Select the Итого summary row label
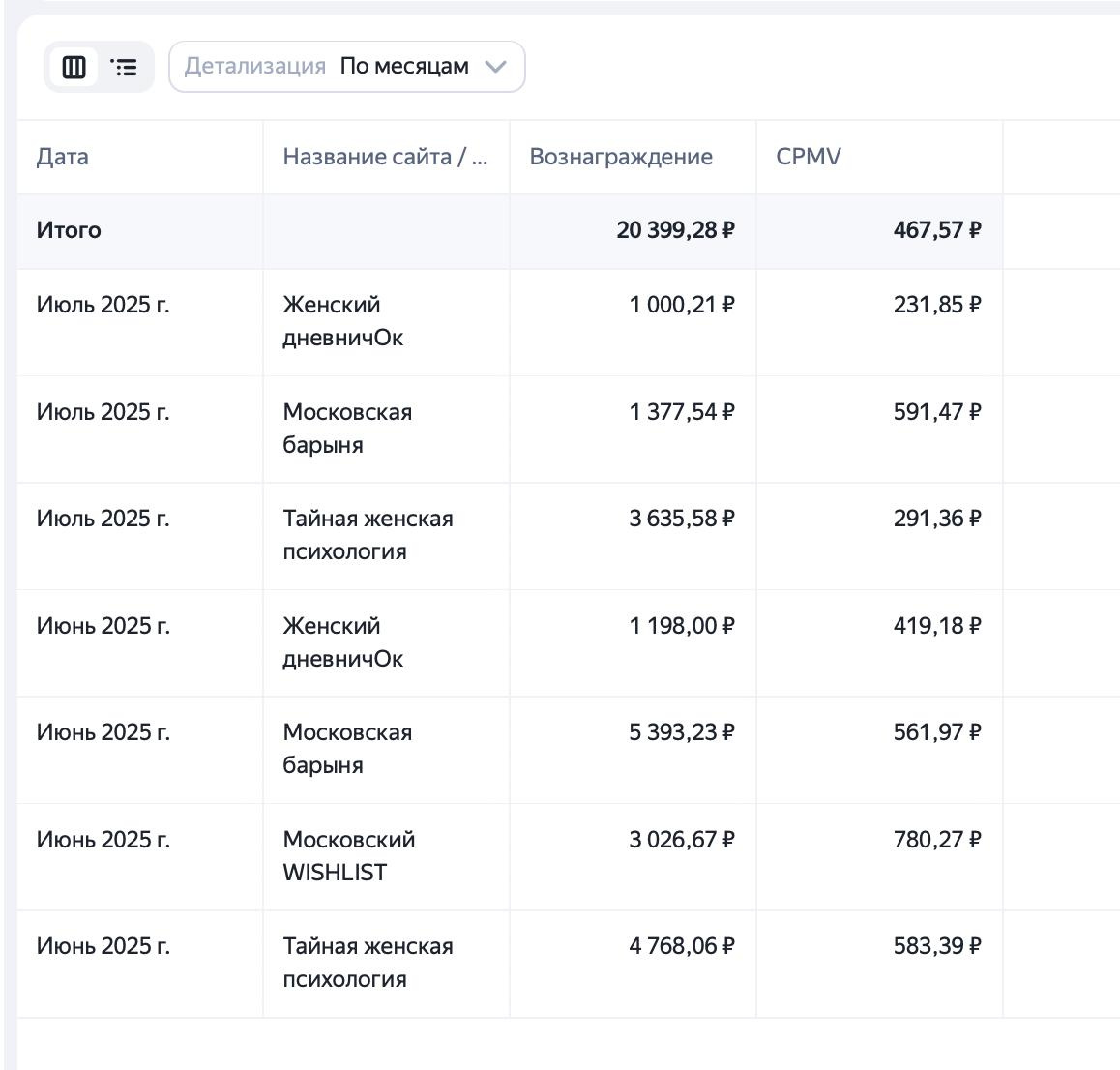The image size is (1120, 1070). tap(69, 230)
